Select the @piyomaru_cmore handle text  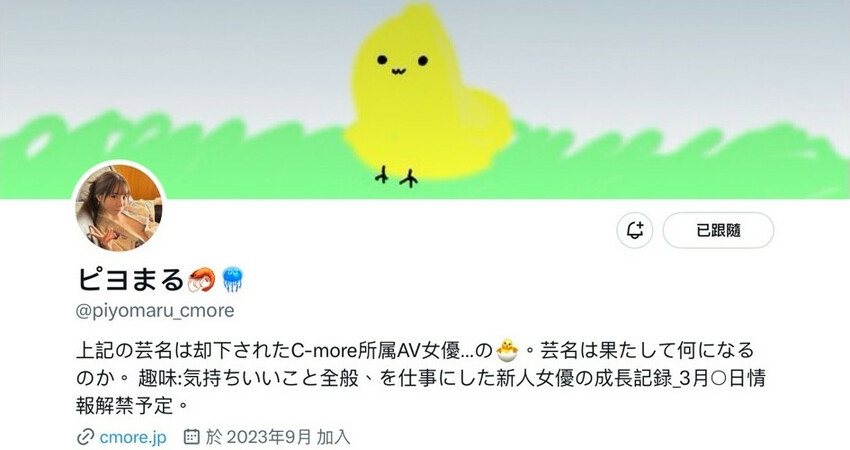click(155, 311)
